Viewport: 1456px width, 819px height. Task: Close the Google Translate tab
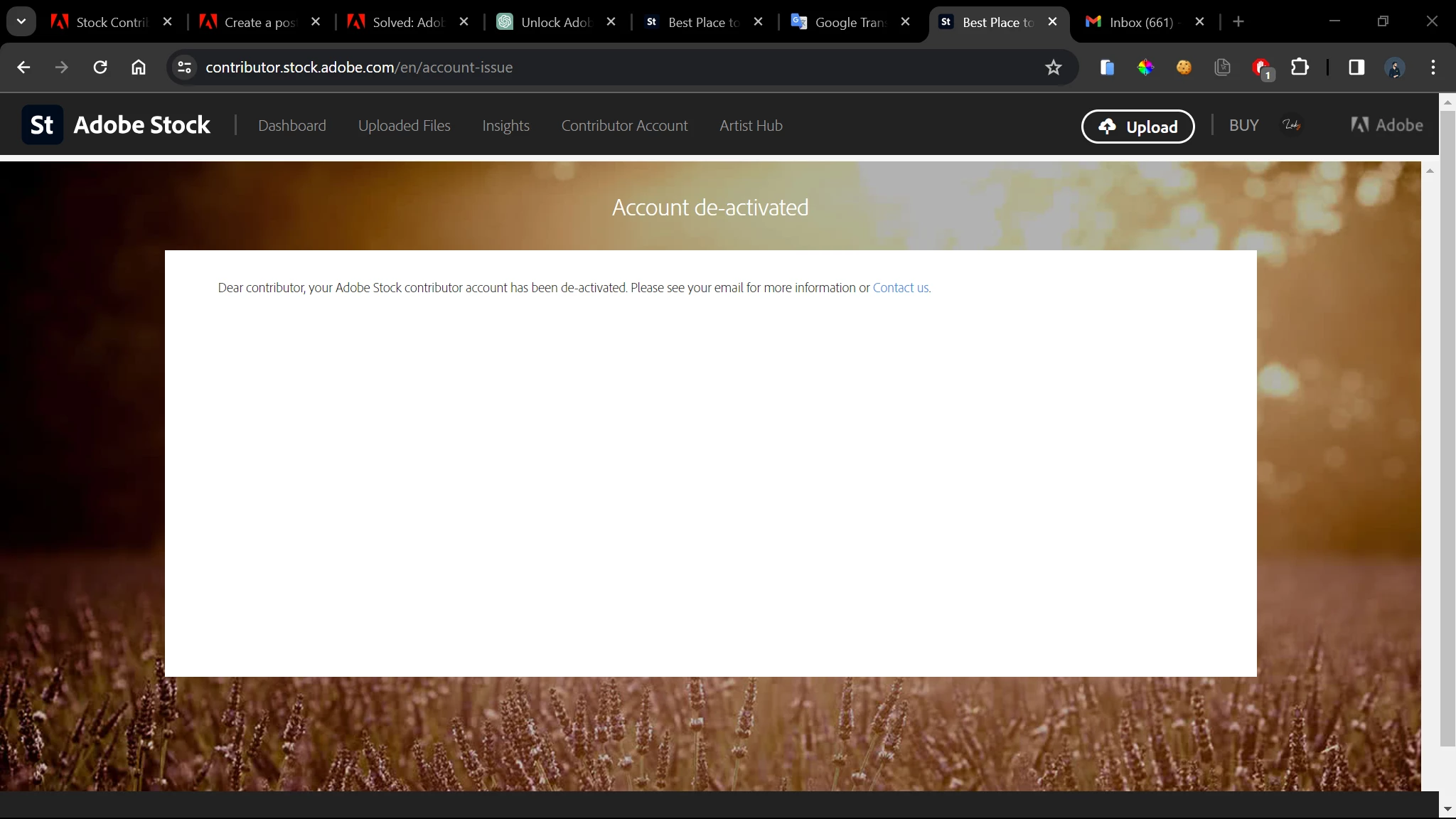[x=905, y=22]
